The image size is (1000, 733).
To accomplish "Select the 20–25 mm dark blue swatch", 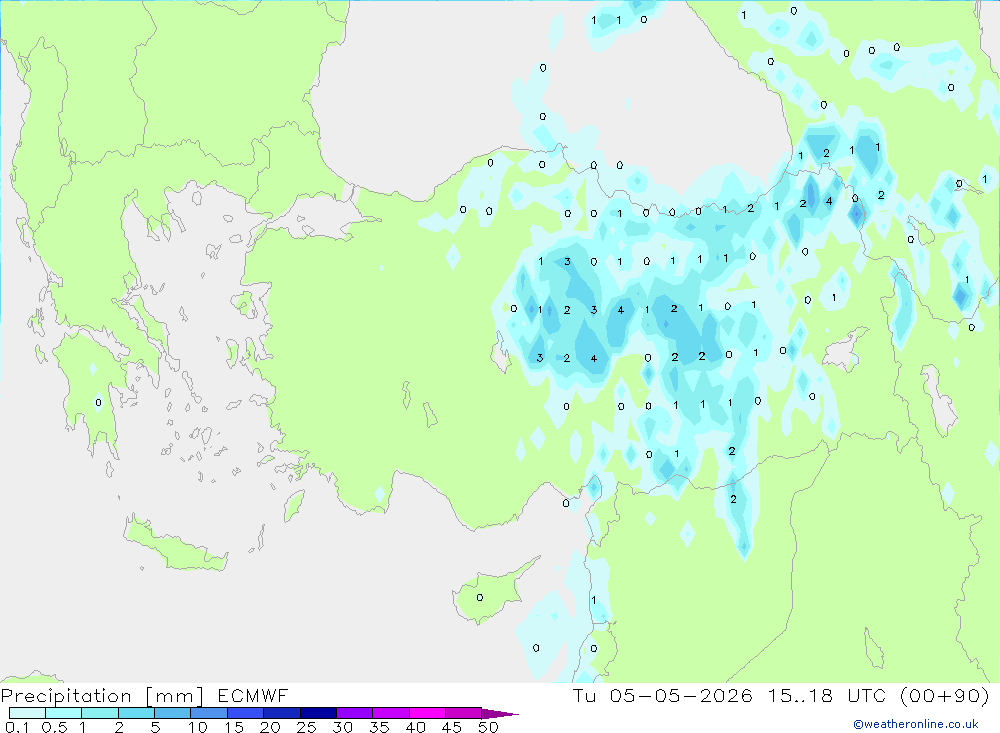I will [282, 713].
